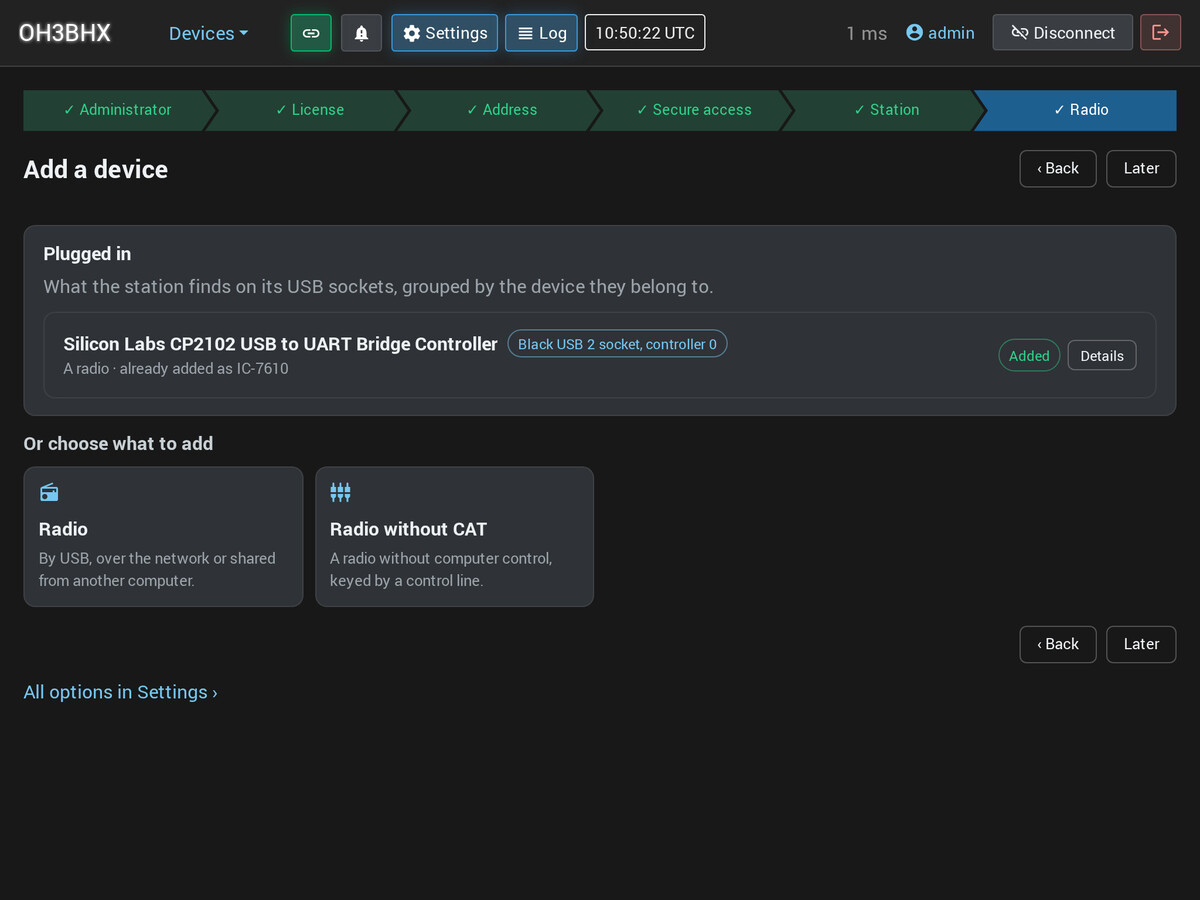Expand the Devices dropdown menu
The image size is (1200, 900).
[208, 33]
